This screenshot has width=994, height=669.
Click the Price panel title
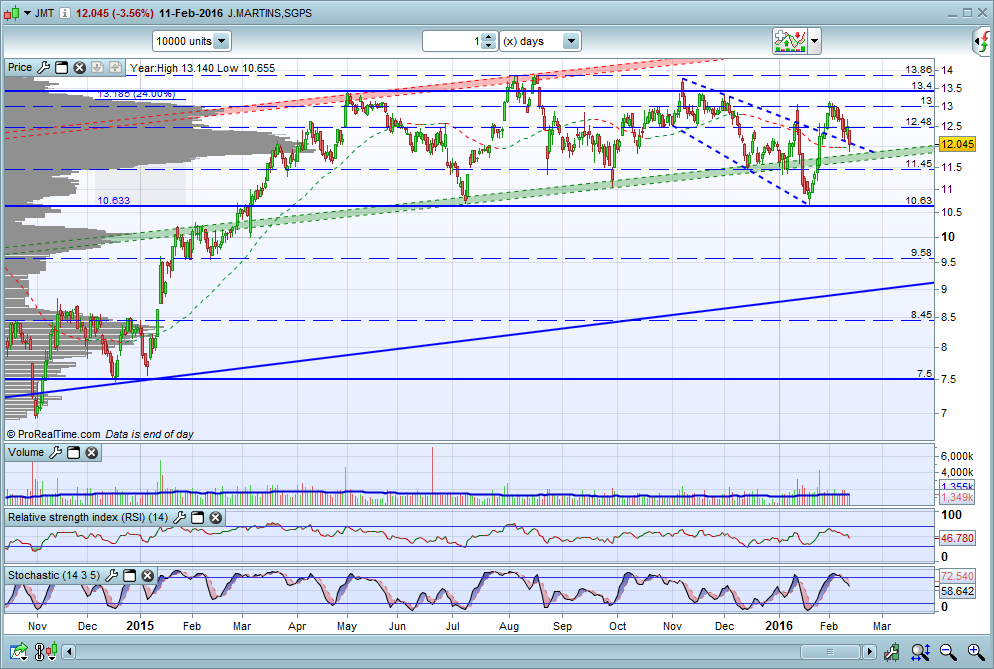tap(20, 67)
